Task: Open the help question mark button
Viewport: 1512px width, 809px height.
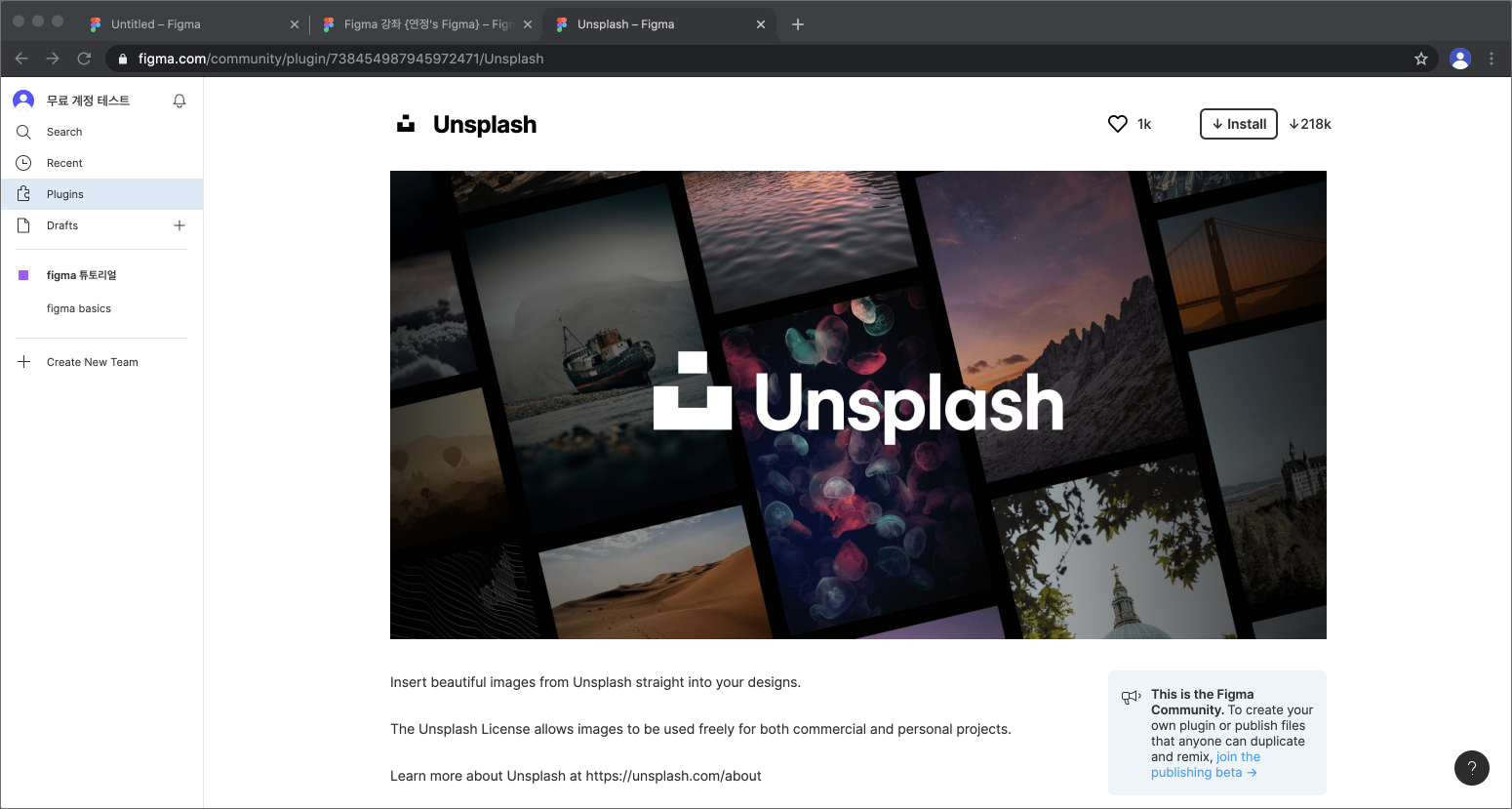Action: [x=1472, y=768]
